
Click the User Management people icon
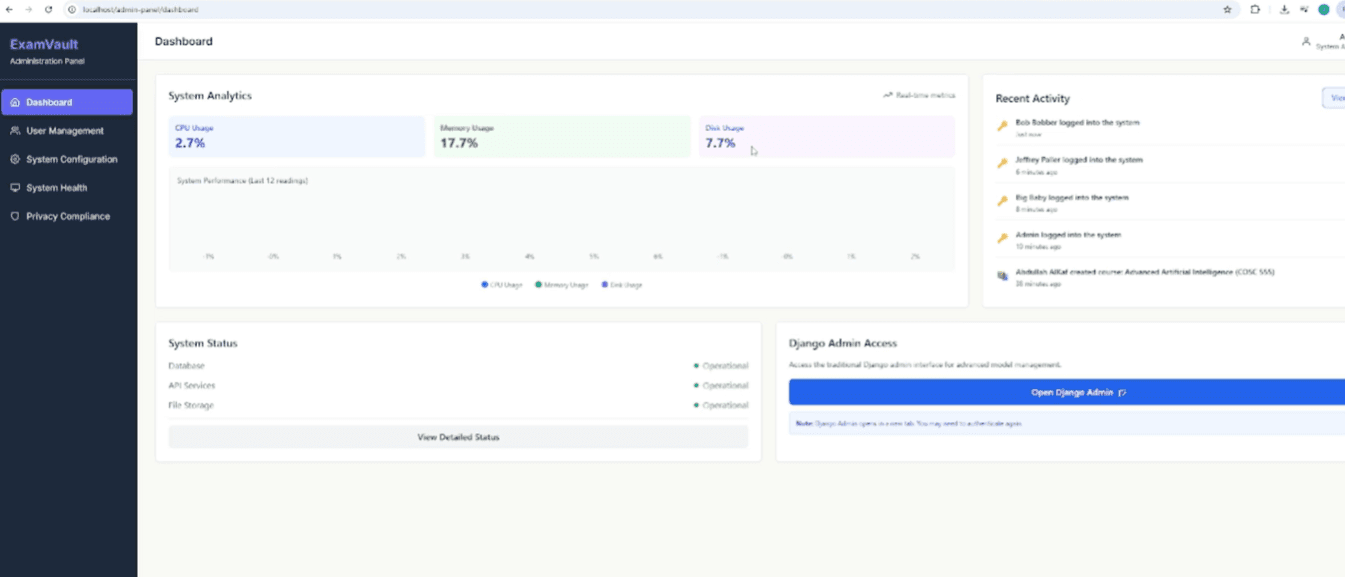pyautogui.click(x=15, y=131)
